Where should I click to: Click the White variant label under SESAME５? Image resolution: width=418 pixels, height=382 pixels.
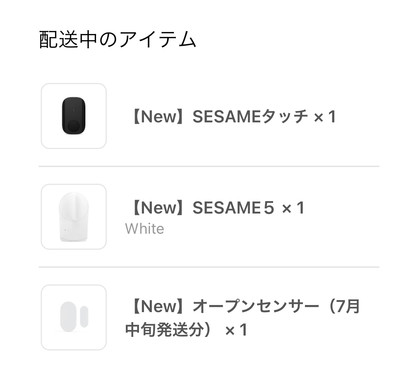[x=145, y=229]
